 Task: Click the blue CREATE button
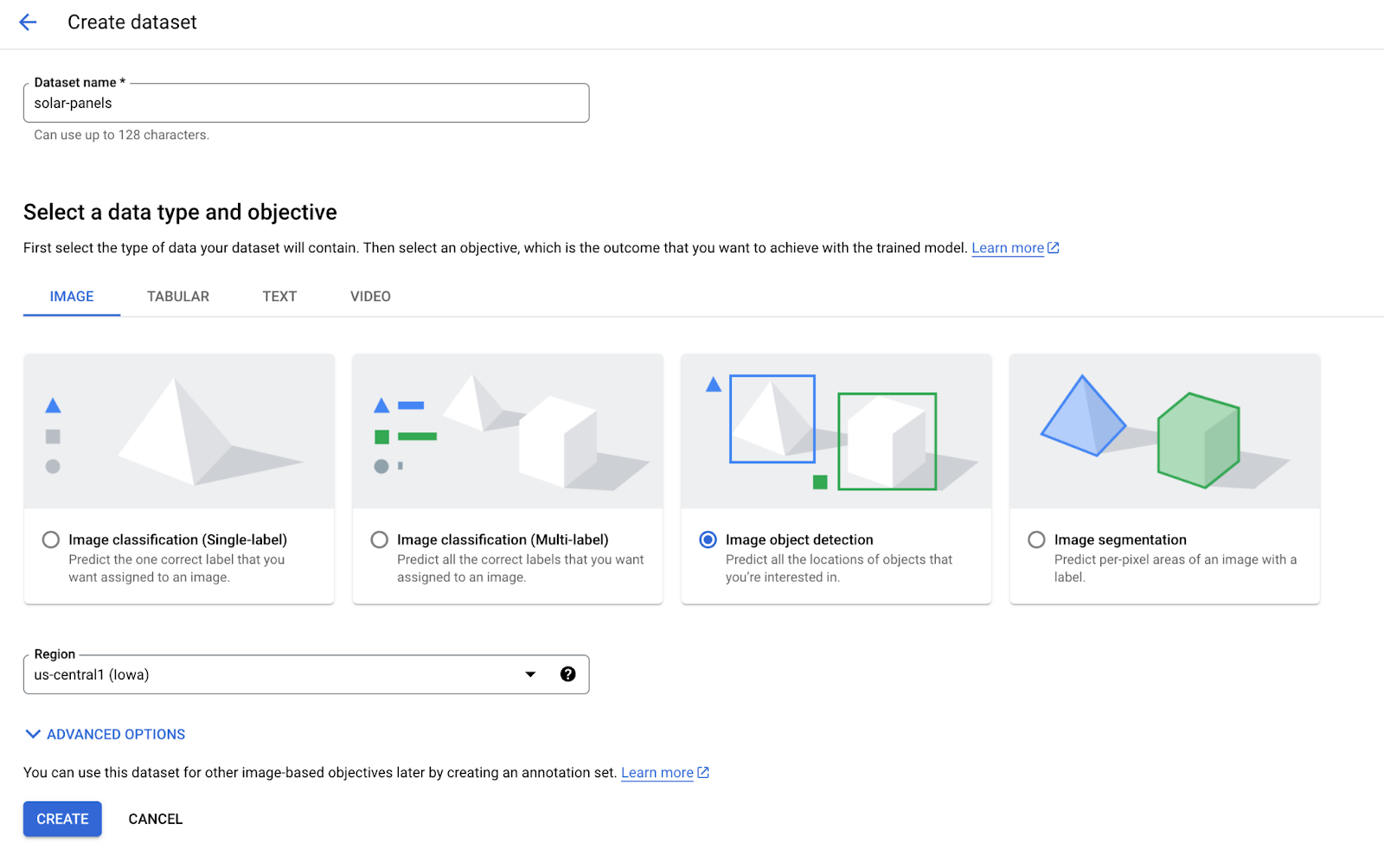click(x=62, y=819)
